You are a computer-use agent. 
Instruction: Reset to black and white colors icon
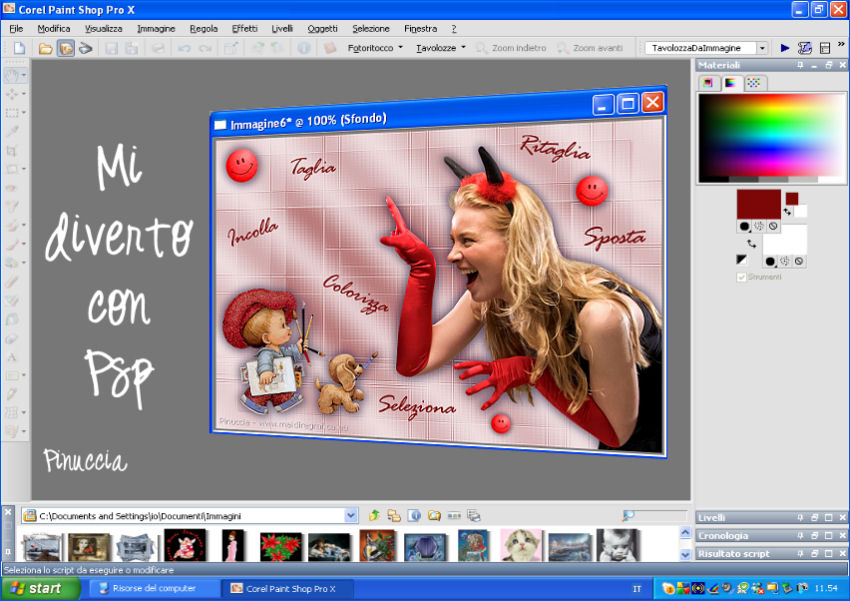(741, 260)
